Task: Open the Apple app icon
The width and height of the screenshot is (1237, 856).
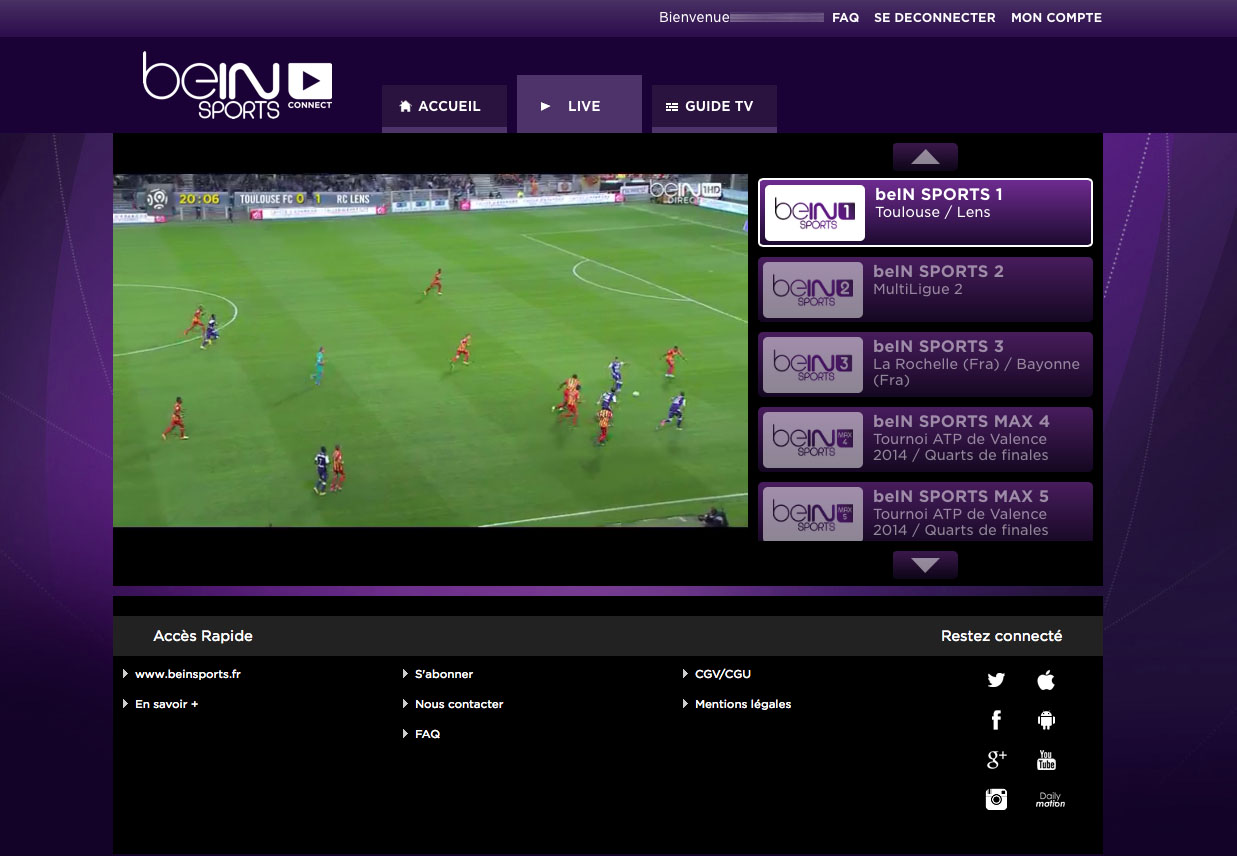Action: click(1045, 680)
